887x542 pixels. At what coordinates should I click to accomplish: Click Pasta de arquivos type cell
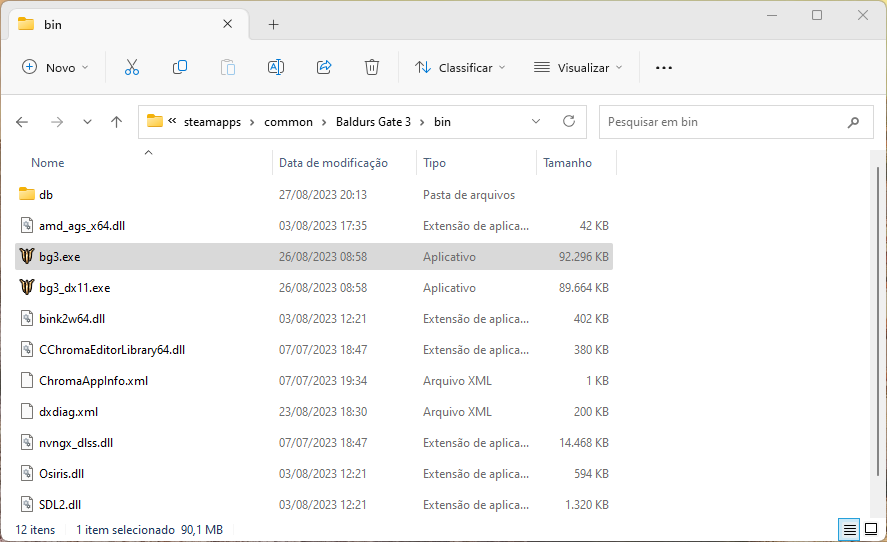(469, 195)
